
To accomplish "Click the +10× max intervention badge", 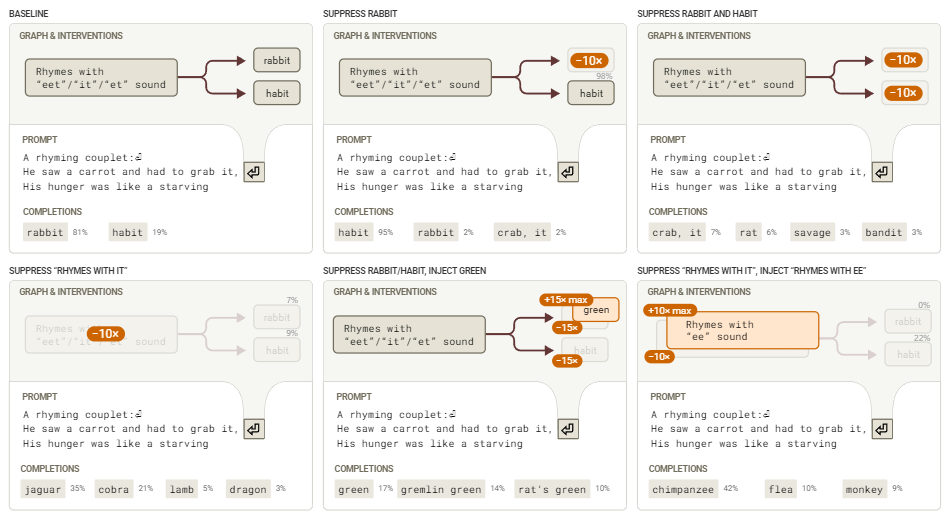I will pos(670,311).
